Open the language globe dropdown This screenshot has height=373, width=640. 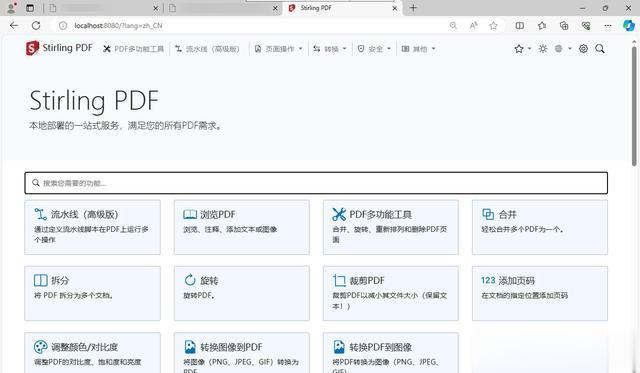point(563,49)
